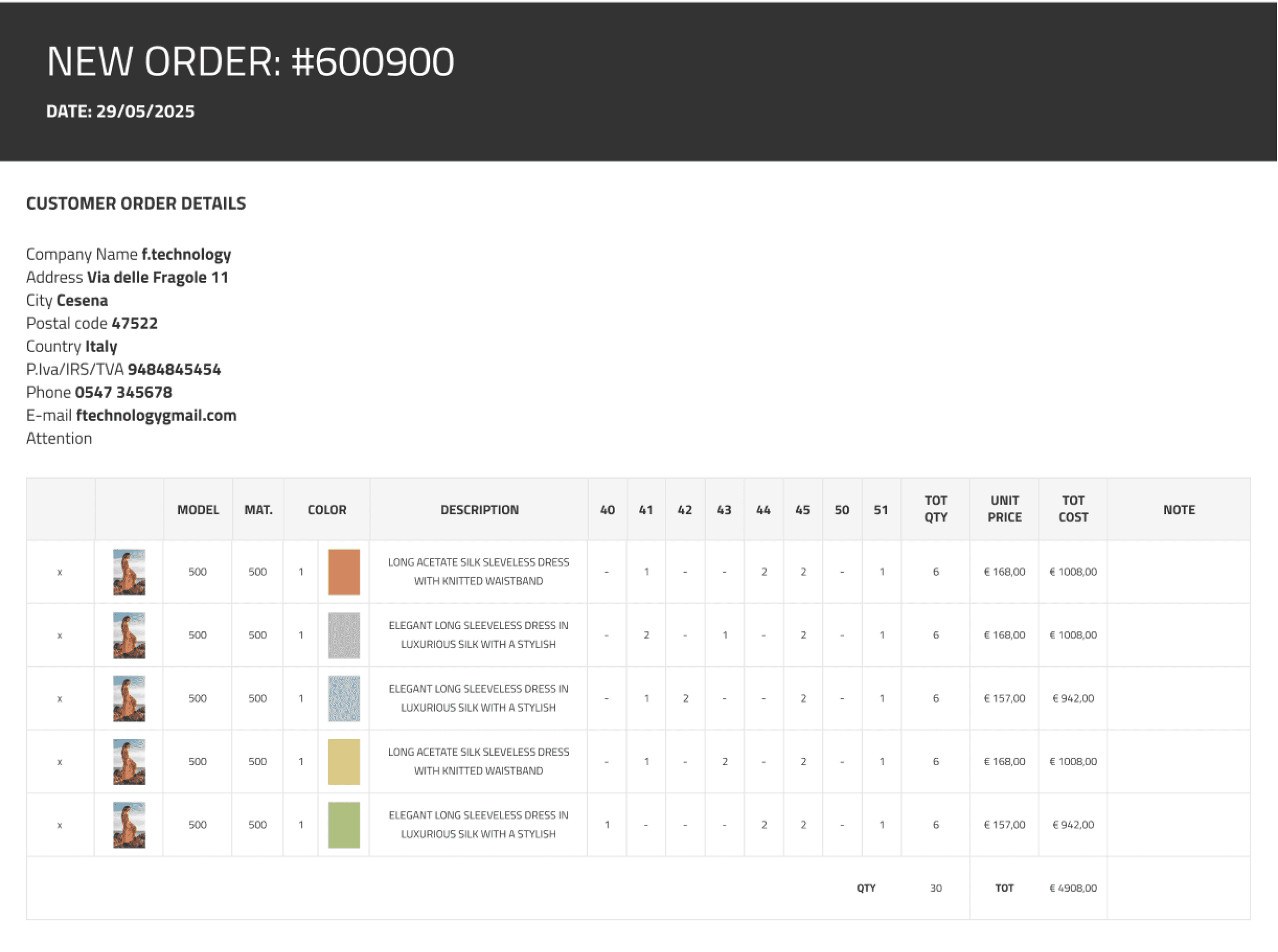Click the gray color swatch in second row
The width and height of the screenshot is (1278, 952).
click(x=343, y=635)
